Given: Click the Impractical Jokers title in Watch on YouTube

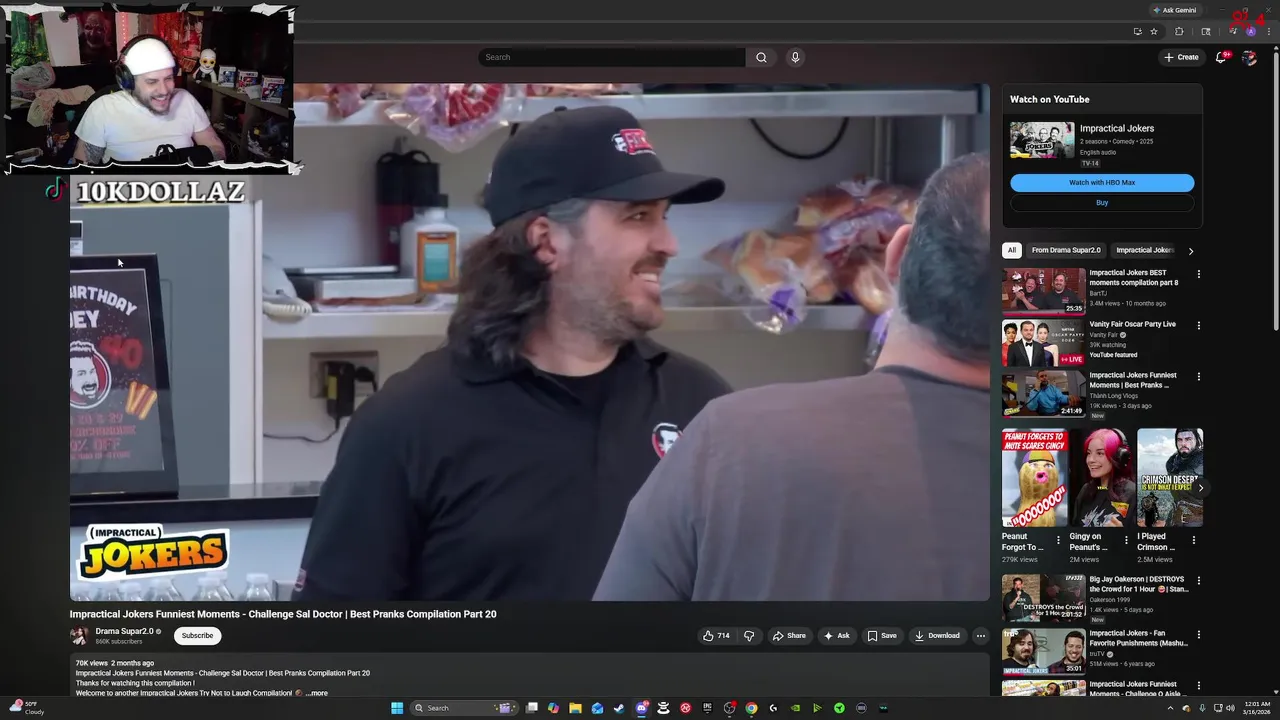Looking at the screenshot, I should tap(1117, 128).
